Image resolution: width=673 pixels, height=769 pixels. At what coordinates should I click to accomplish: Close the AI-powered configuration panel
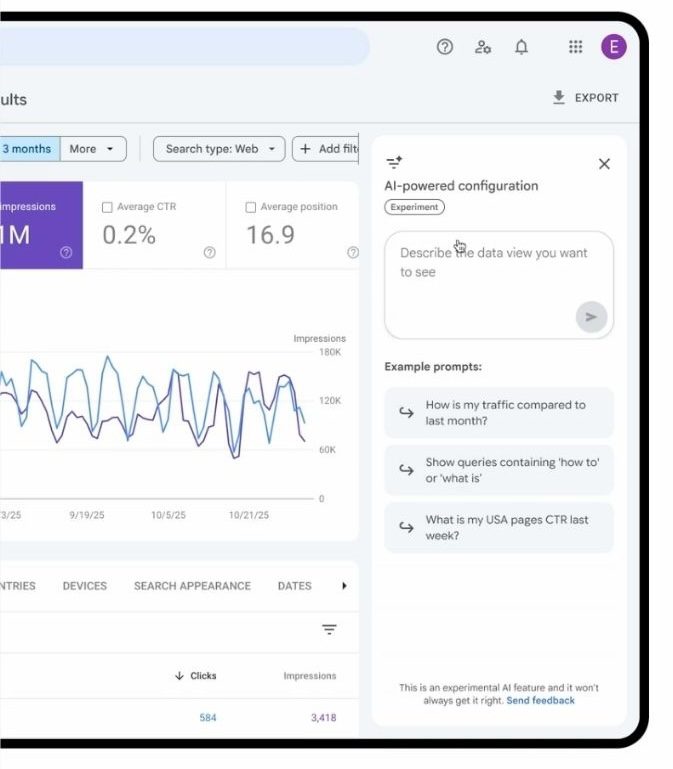604,164
